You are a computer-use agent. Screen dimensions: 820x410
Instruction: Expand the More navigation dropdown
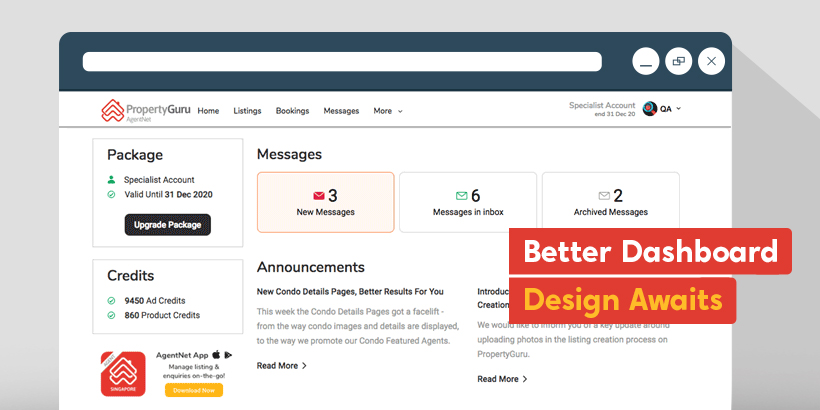point(388,111)
